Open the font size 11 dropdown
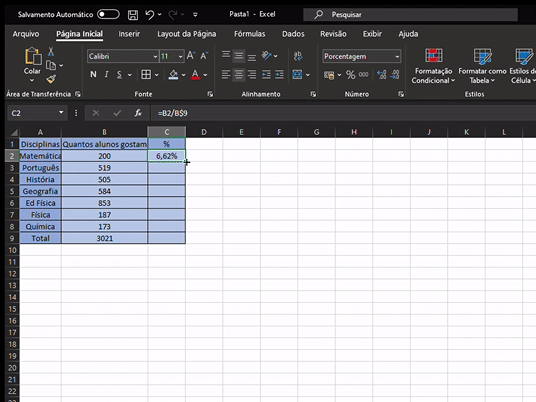Viewport: 536px width, 402px height. click(x=180, y=56)
